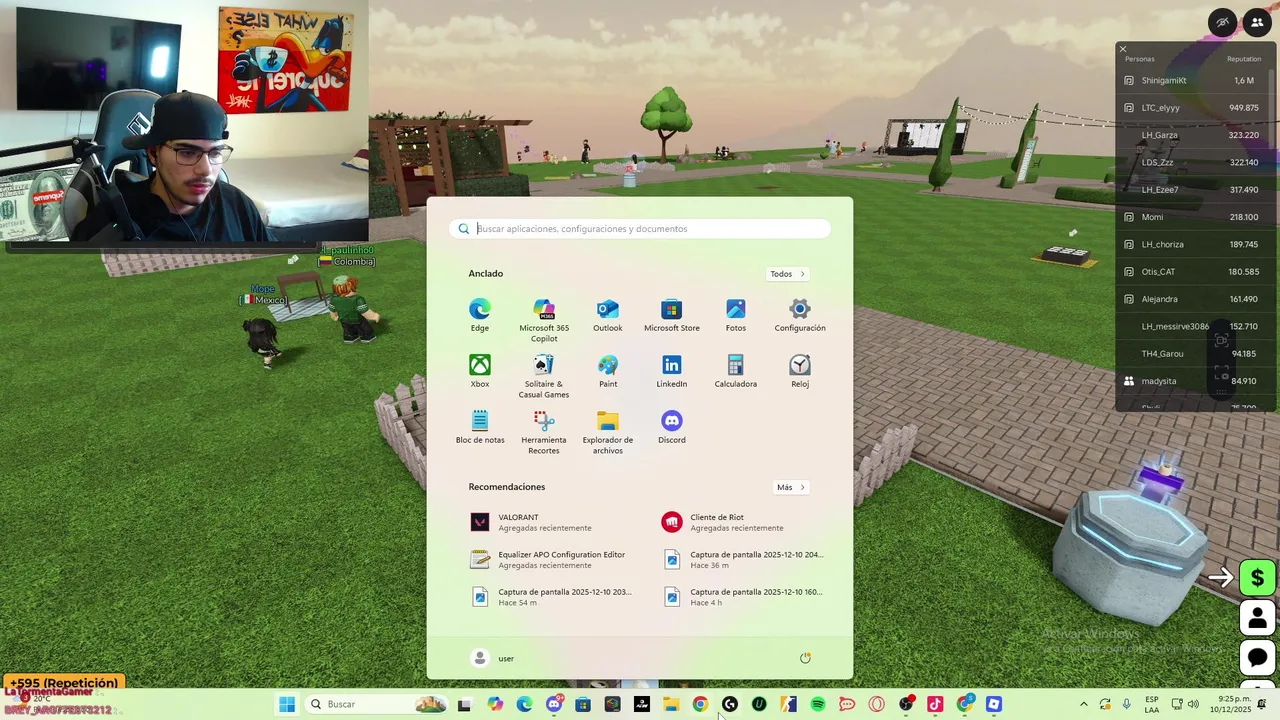Image resolution: width=1280 pixels, height=720 pixels.
Task: Launch Paint from pinned apps
Action: (608, 370)
